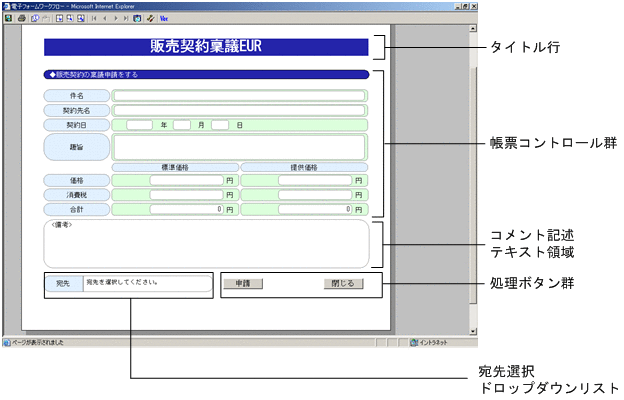The width and height of the screenshot is (624, 400).
Task: Click the 備考 comment text area
Action: tap(207, 244)
